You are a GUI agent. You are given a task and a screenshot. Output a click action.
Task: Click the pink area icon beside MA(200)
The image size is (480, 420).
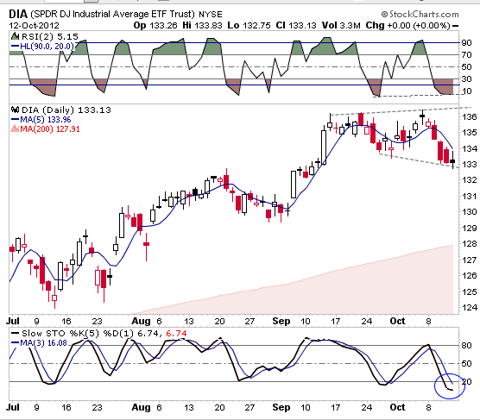pyautogui.click(x=15, y=129)
